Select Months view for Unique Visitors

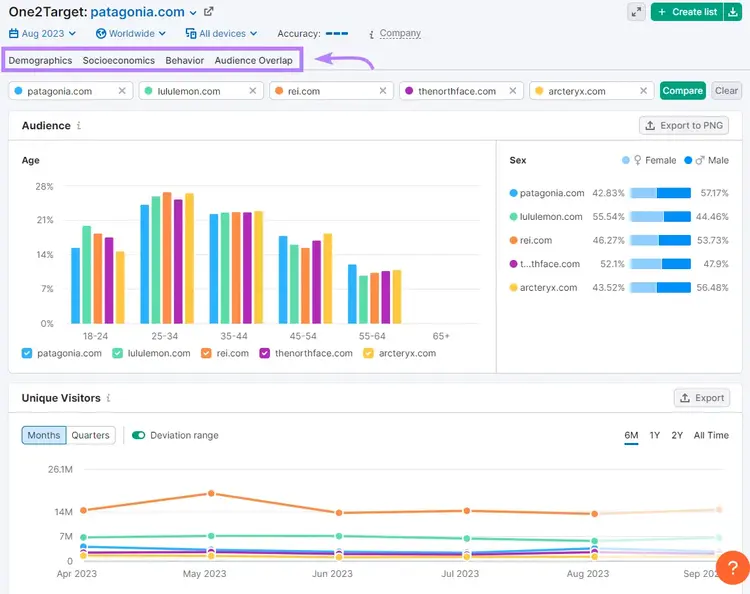(44, 435)
